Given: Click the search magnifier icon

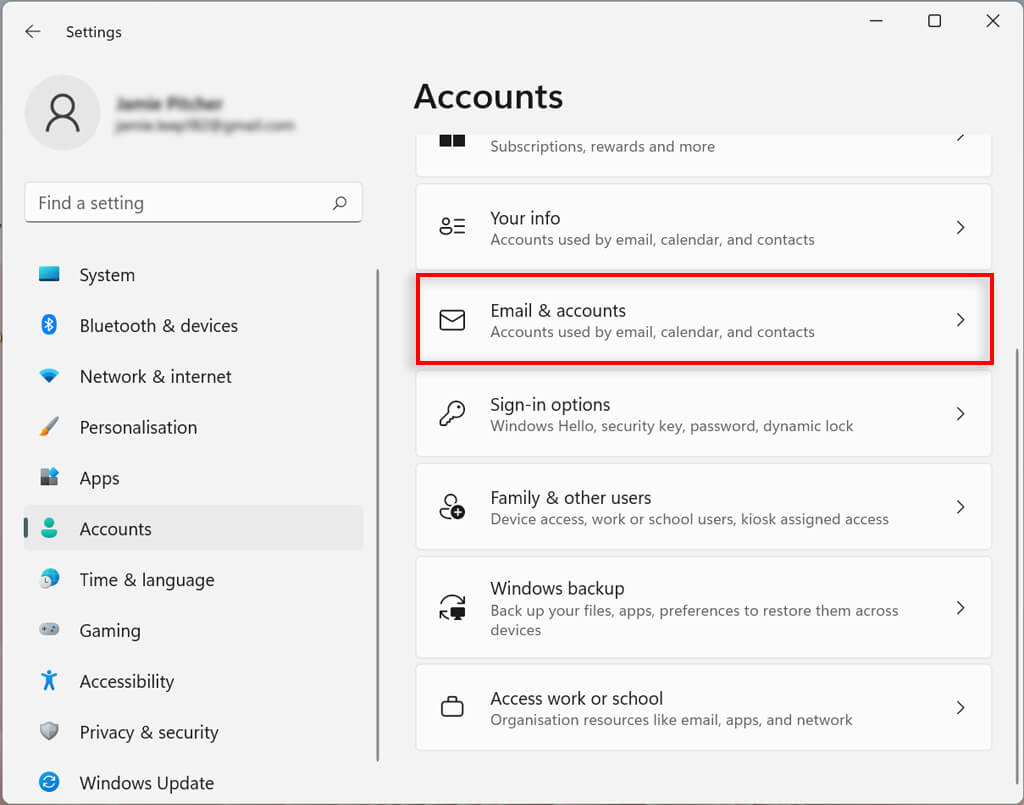Looking at the screenshot, I should tap(340, 203).
